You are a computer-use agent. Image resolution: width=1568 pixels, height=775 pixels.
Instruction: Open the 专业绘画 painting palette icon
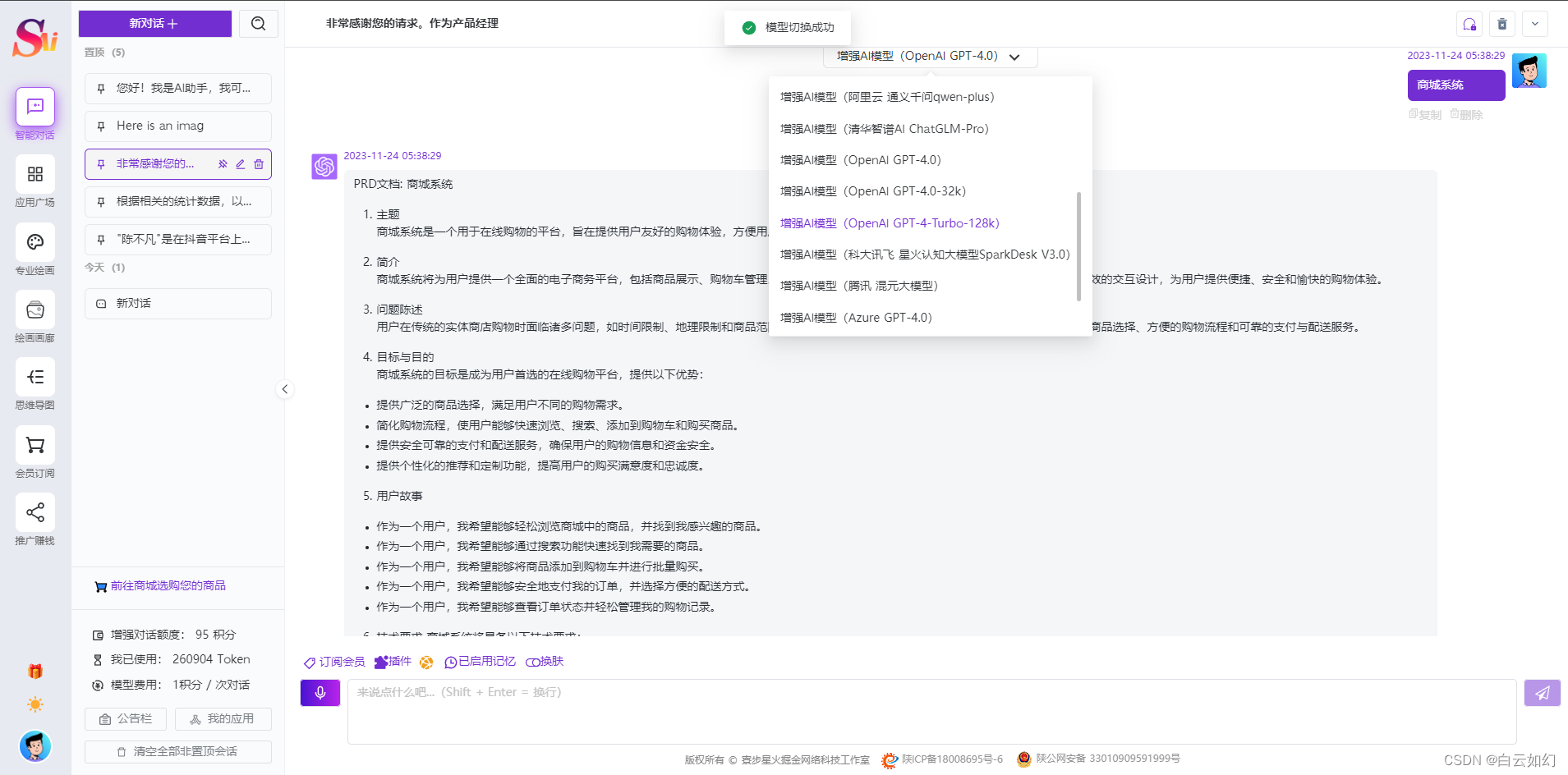[34, 242]
